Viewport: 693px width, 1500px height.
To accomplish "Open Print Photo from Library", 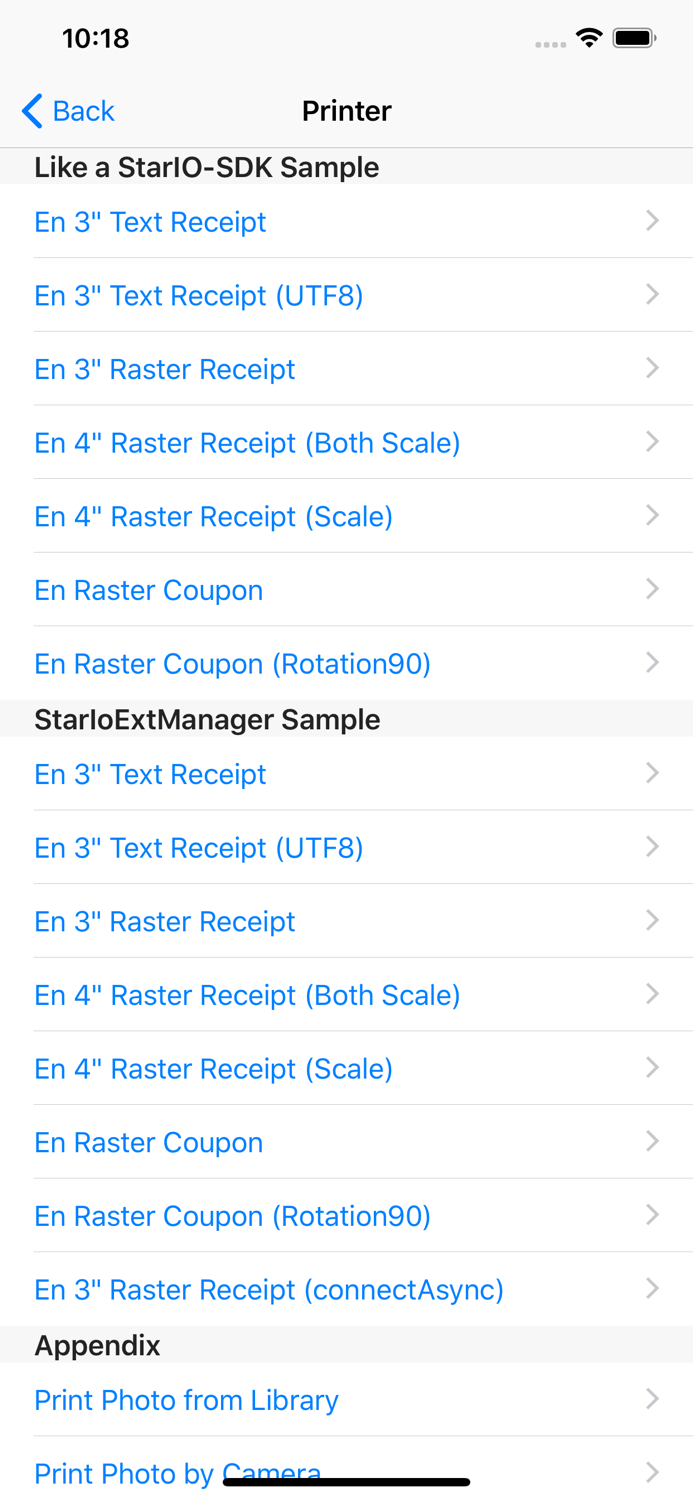I will pyautogui.click(x=186, y=1399).
